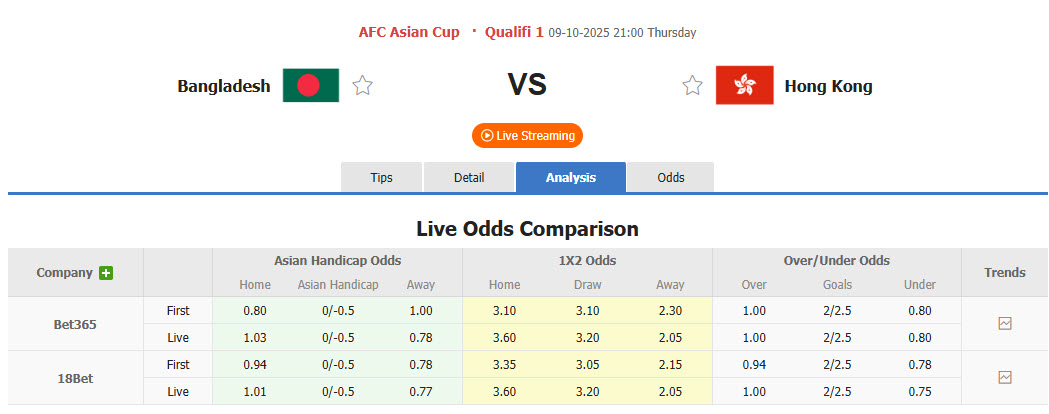Start Live Streaming
The image size is (1049, 414).
point(527,135)
